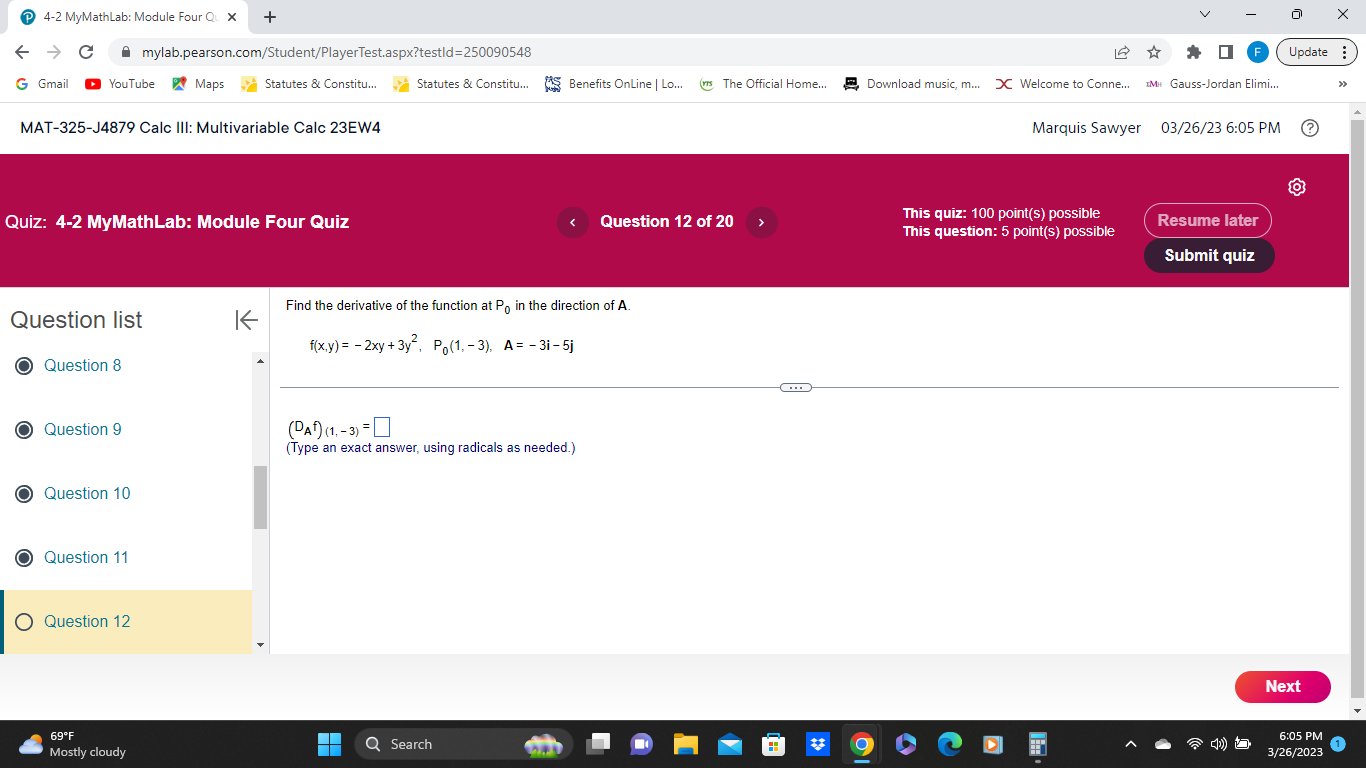
Task: Select the Question 12 radio button
Action: click(x=24, y=621)
